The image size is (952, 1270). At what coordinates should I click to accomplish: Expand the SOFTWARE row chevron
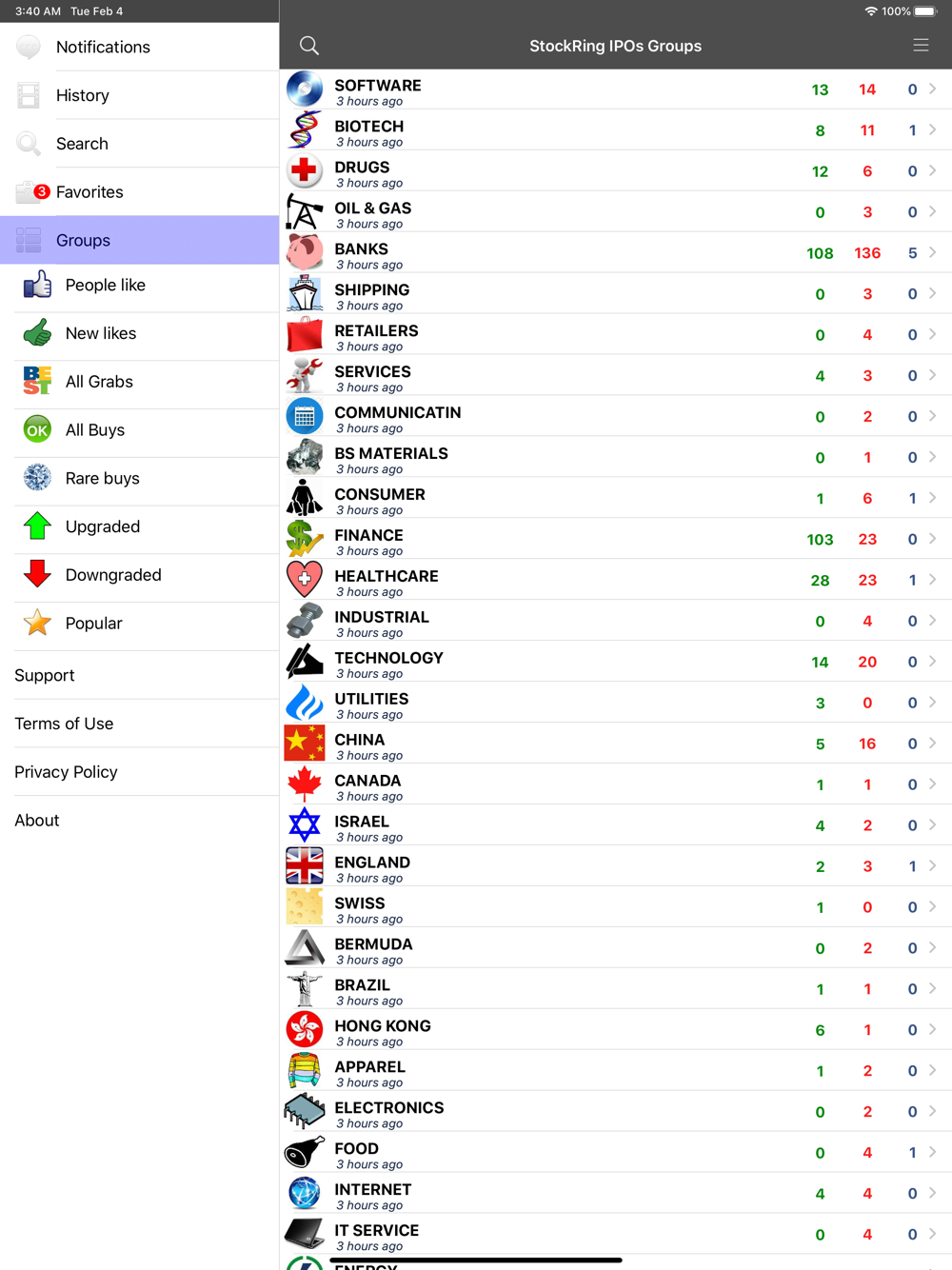pyautogui.click(x=933, y=89)
